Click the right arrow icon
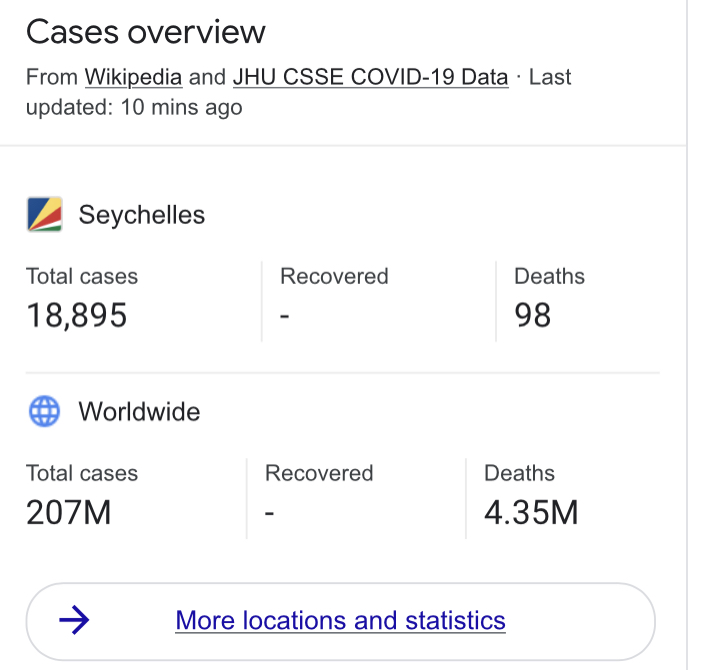The height and width of the screenshot is (670, 703). click(74, 621)
